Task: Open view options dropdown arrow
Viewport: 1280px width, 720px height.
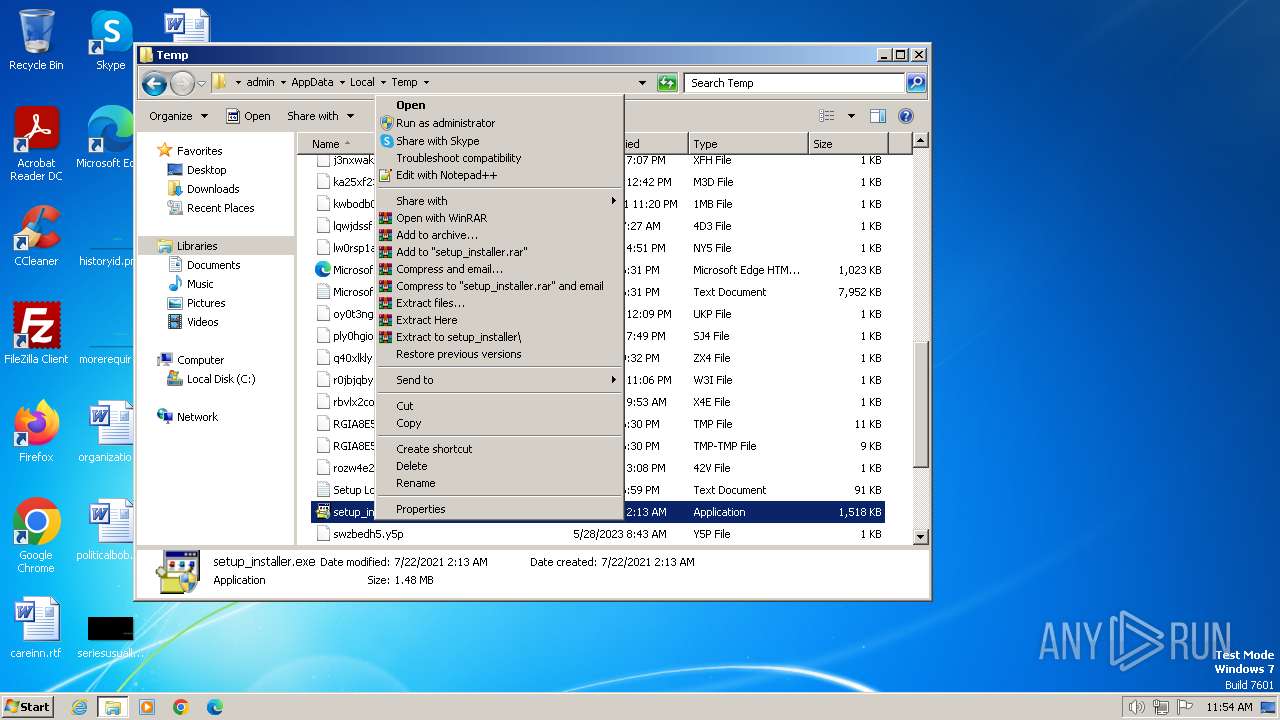Action: point(851,116)
